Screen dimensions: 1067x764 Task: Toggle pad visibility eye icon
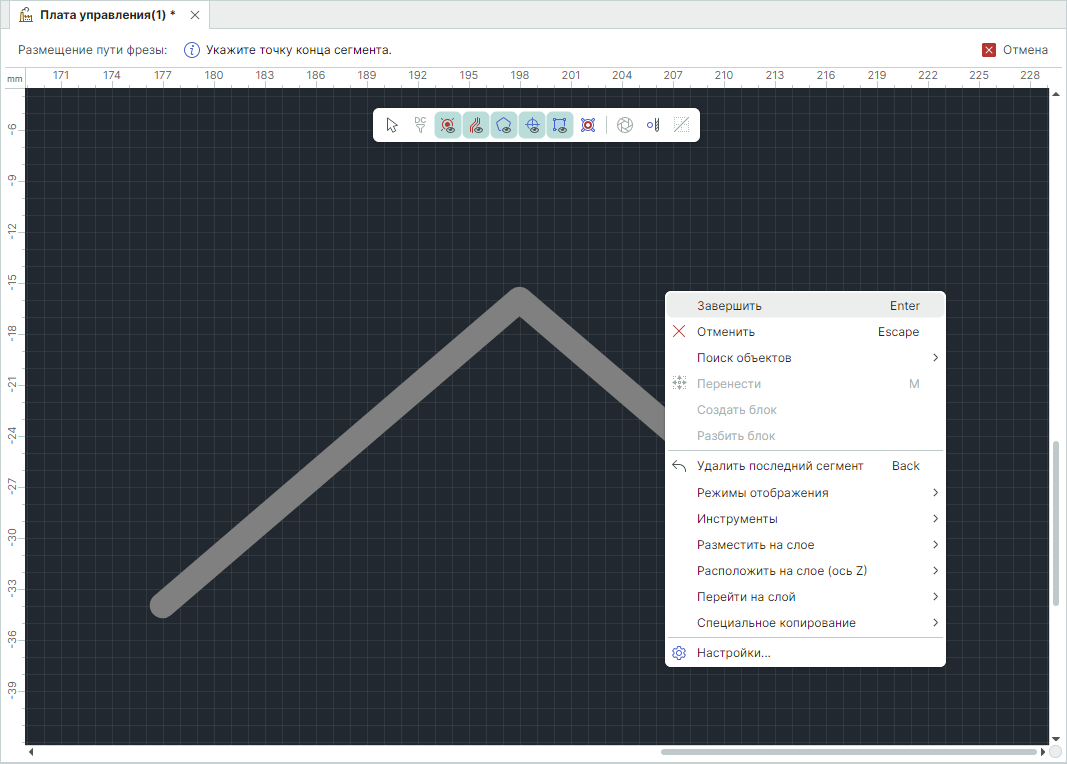448,125
